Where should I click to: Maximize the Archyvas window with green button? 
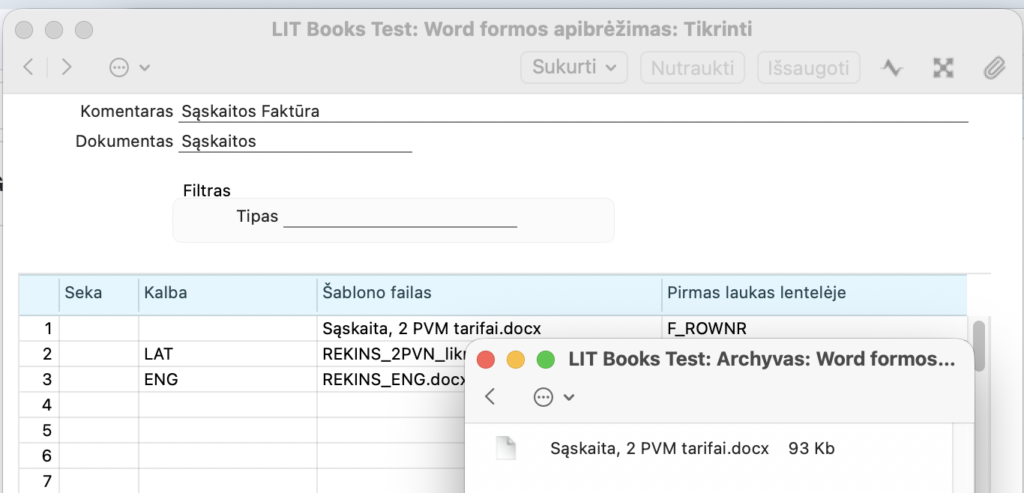coord(545,359)
